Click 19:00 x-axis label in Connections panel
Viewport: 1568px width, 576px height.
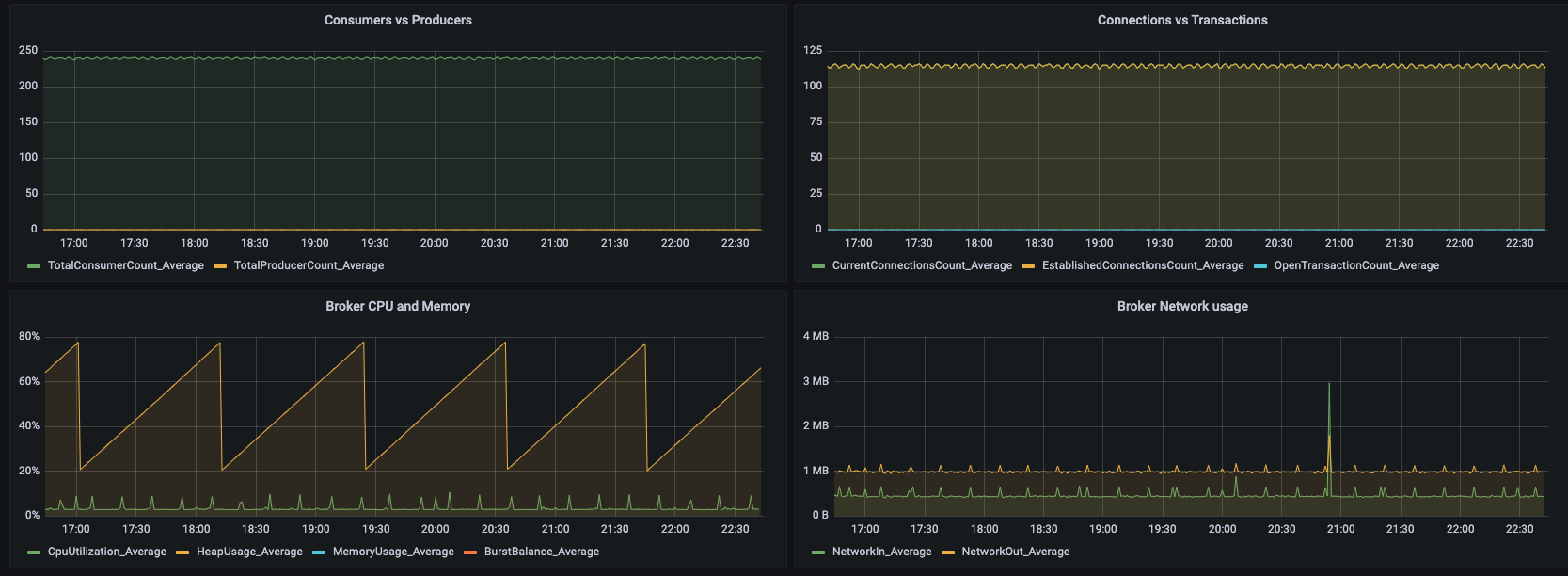pos(1099,243)
